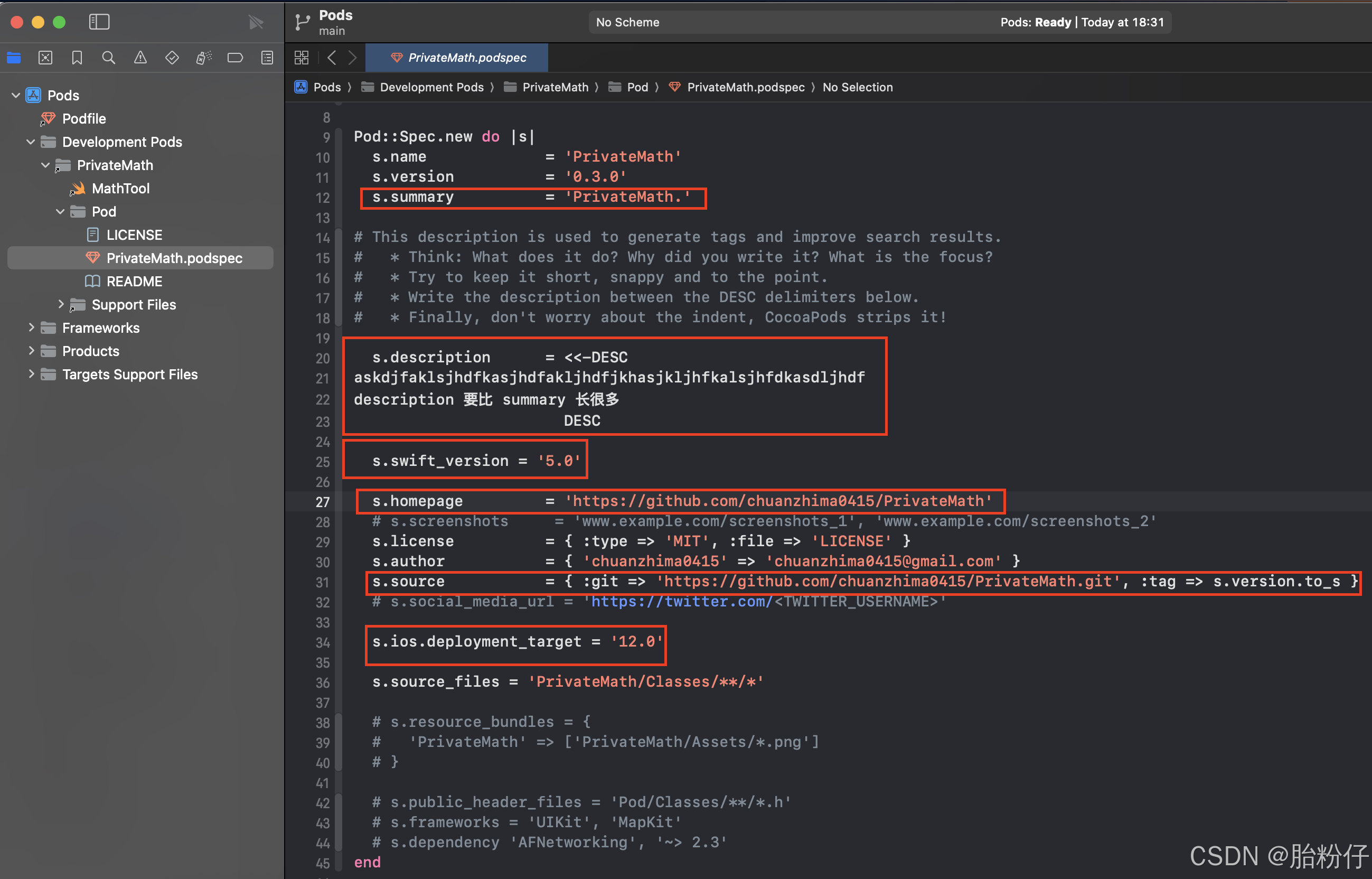Click the source control branch icon
Viewport: 1372px width, 879px height.
[302, 22]
